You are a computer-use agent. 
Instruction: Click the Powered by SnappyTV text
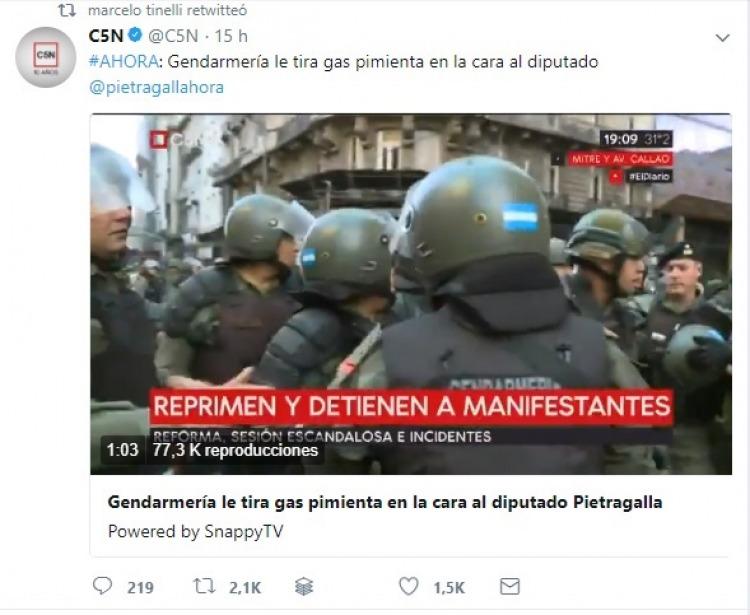[196, 531]
